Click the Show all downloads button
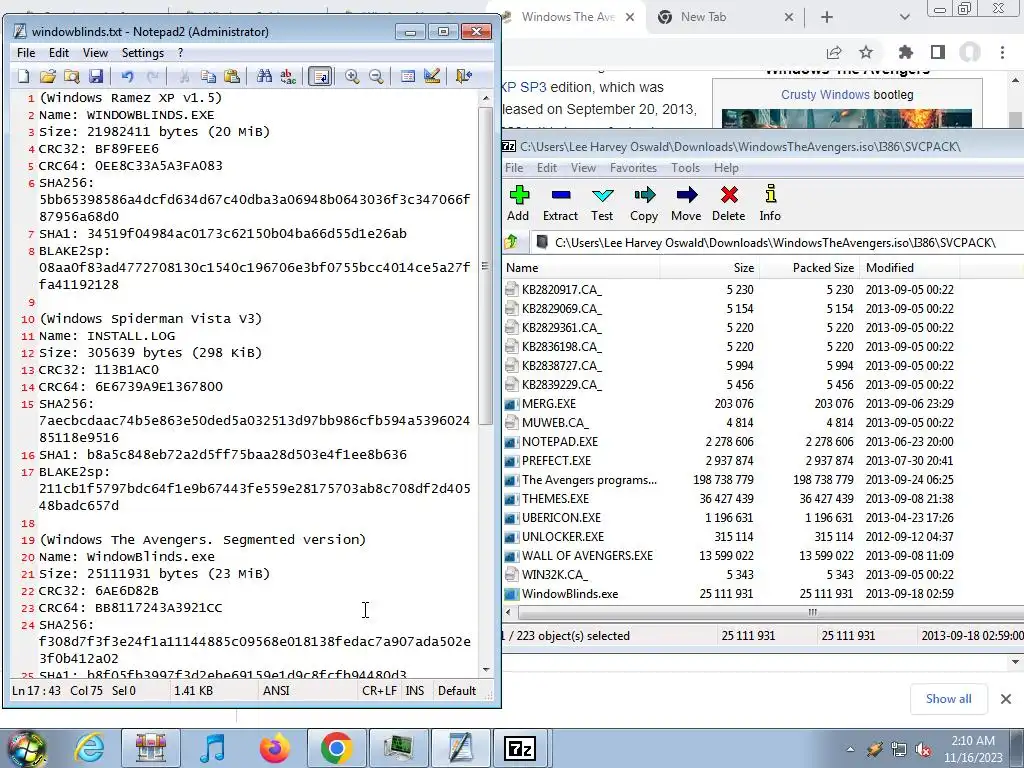Viewport: 1024px width, 768px height. pyautogui.click(x=948, y=699)
